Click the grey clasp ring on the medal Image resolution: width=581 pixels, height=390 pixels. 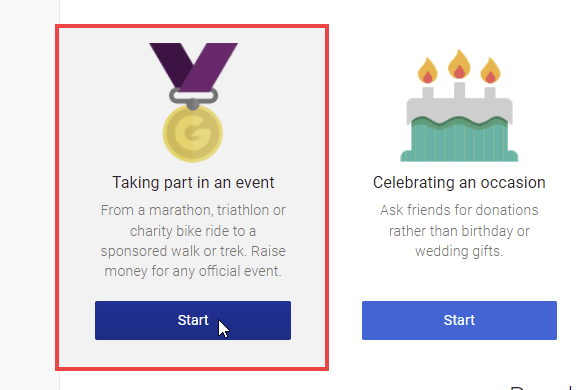[193, 96]
